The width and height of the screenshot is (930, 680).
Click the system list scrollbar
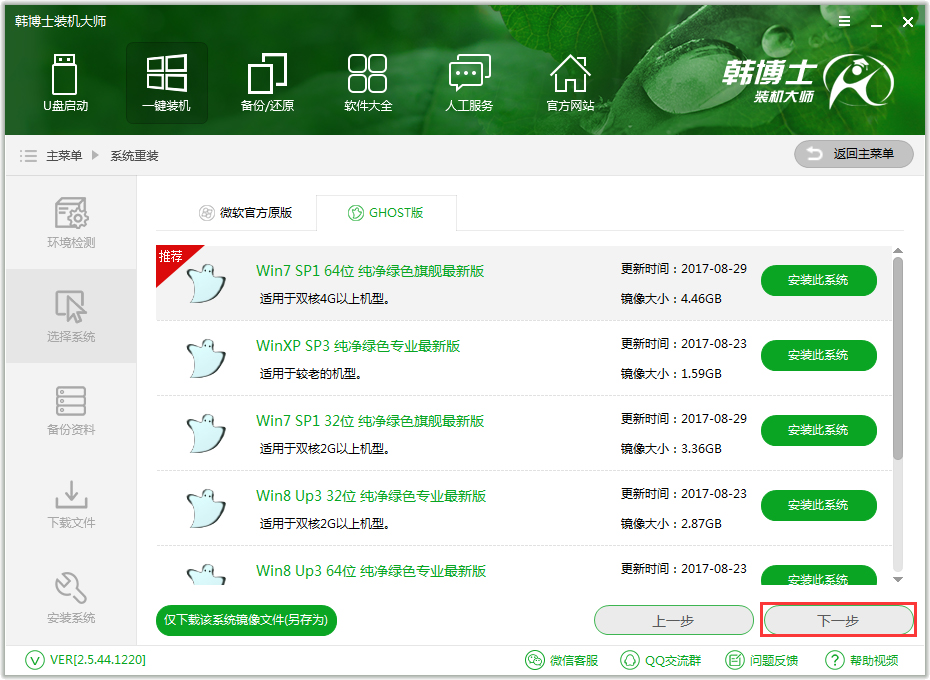pyautogui.click(x=898, y=350)
